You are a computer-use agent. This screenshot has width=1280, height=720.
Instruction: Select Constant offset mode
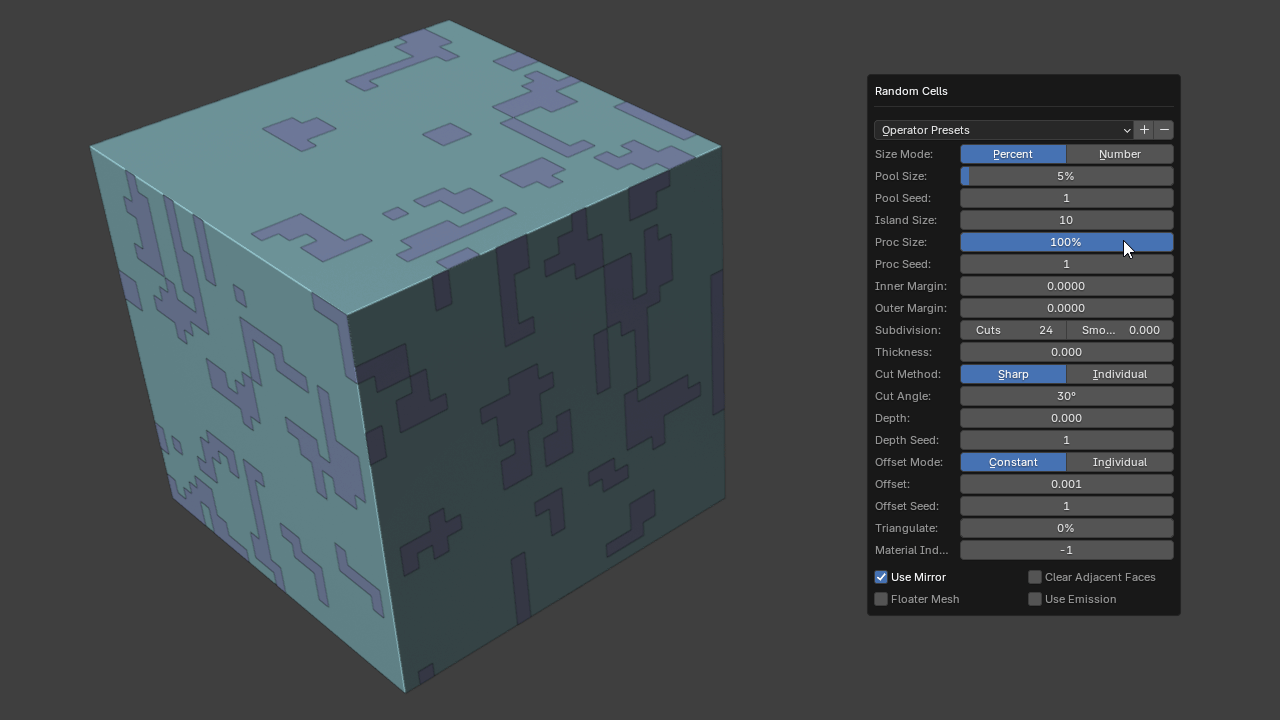(x=1013, y=462)
